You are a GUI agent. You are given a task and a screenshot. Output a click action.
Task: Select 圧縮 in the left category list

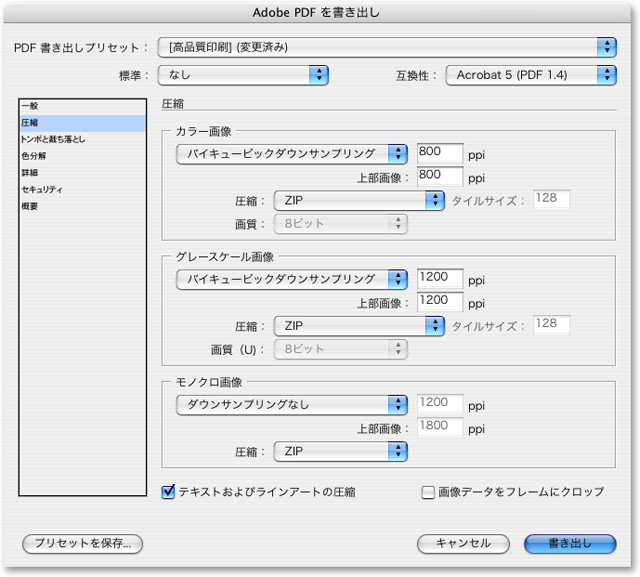click(31, 123)
